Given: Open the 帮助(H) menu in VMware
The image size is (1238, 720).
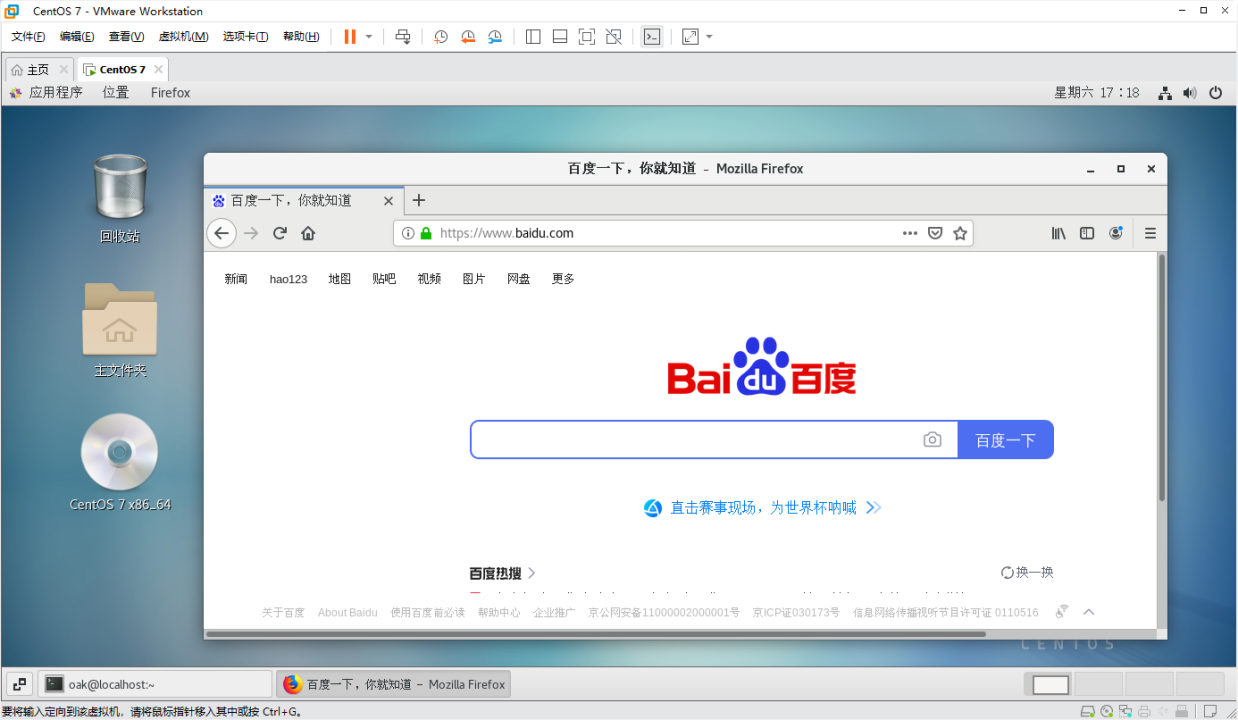Looking at the screenshot, I should point(301,36).
